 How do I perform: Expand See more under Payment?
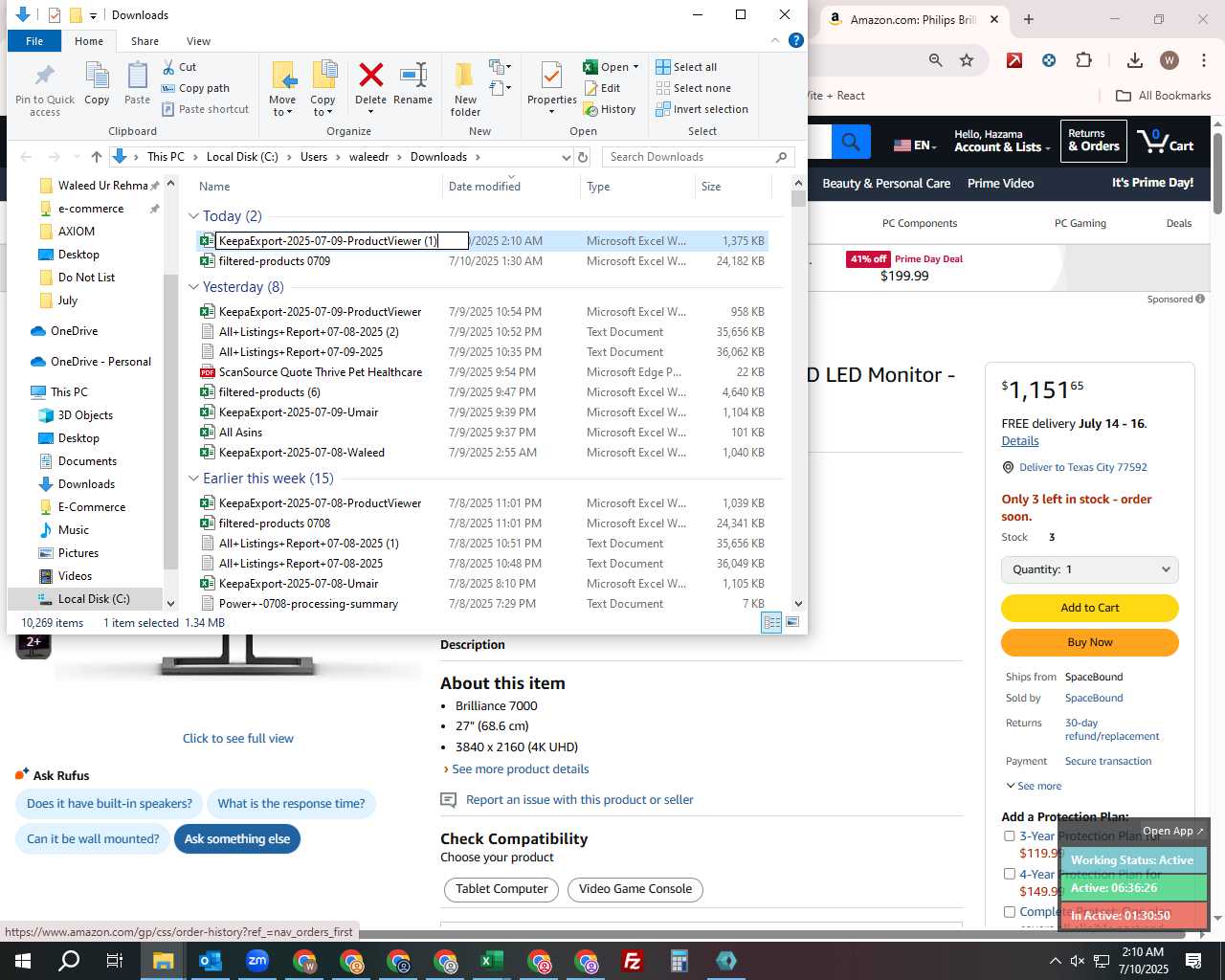coord(1034,786)
